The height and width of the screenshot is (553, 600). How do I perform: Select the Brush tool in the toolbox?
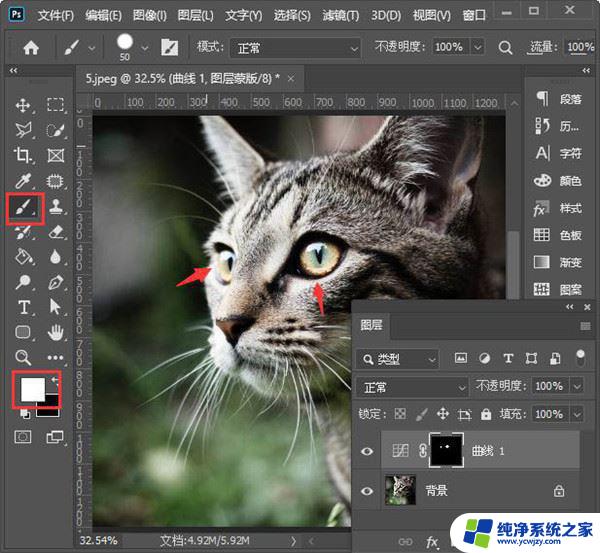24,207
